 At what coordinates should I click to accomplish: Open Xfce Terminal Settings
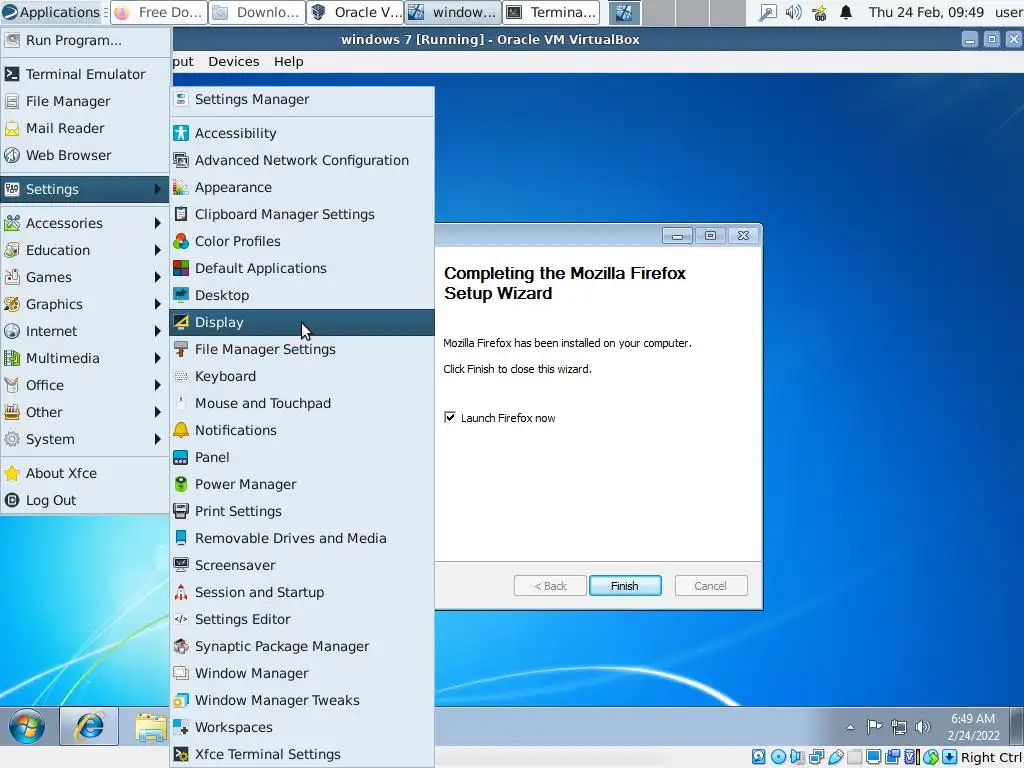(x=302, y=754)
